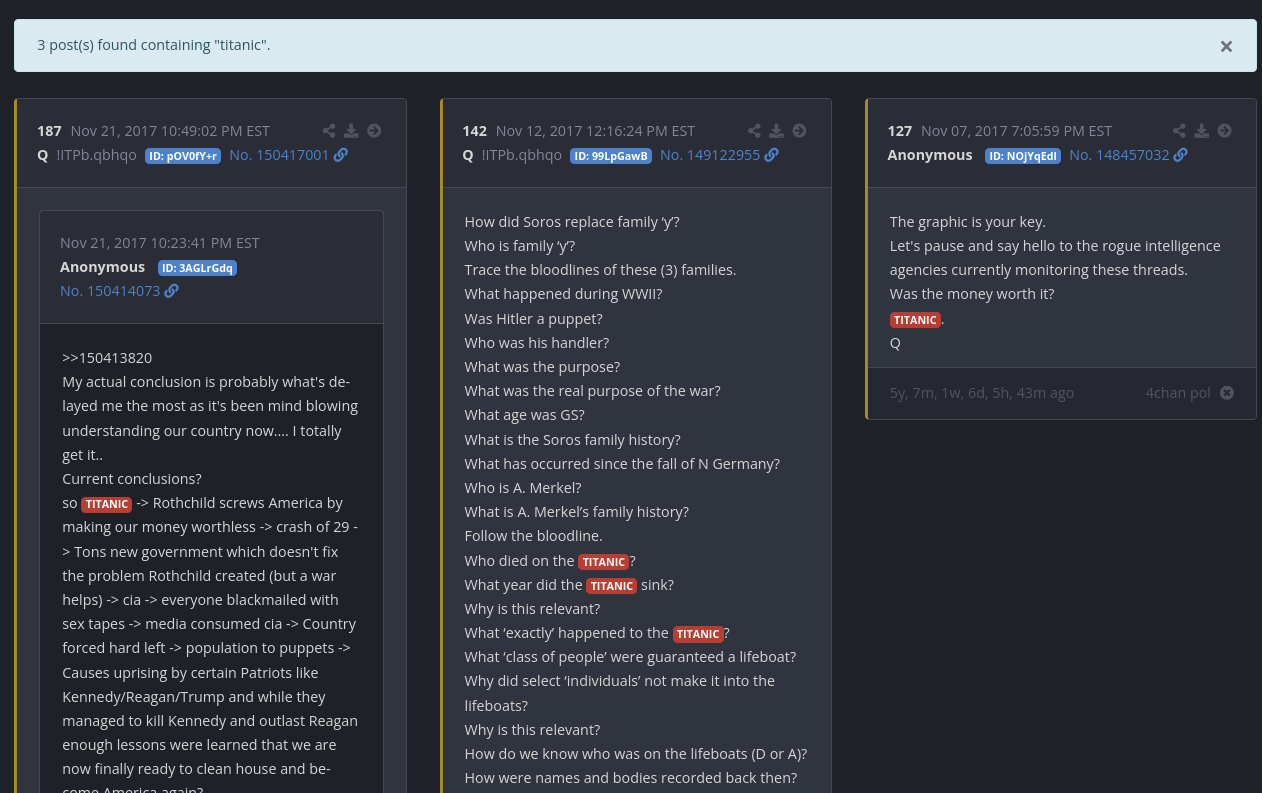Click Anonymous author name in post 127
This screenshot has width=1262, height=793.
(930, 155)
